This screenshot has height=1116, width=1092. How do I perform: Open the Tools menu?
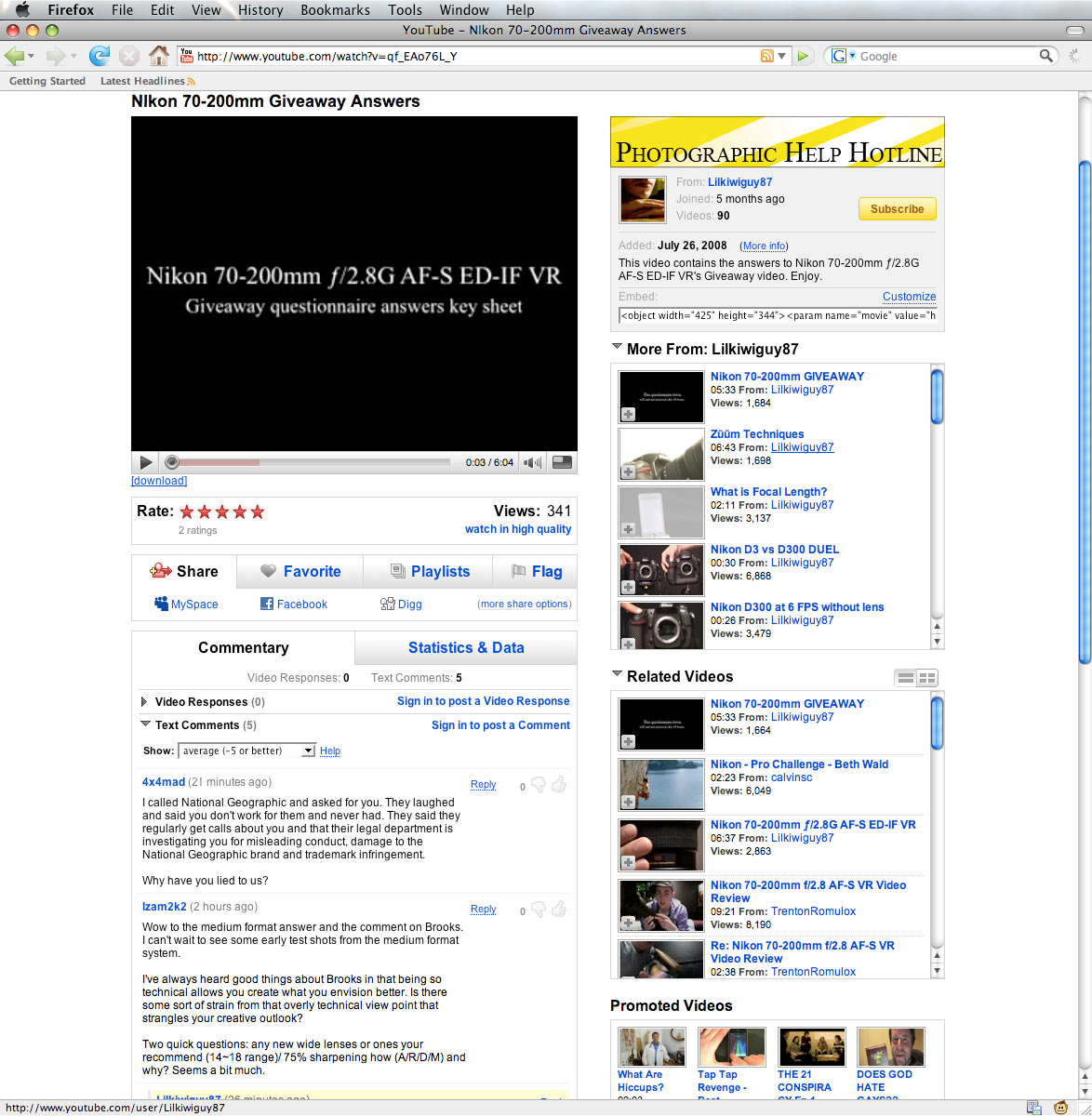tap(405, 10)
